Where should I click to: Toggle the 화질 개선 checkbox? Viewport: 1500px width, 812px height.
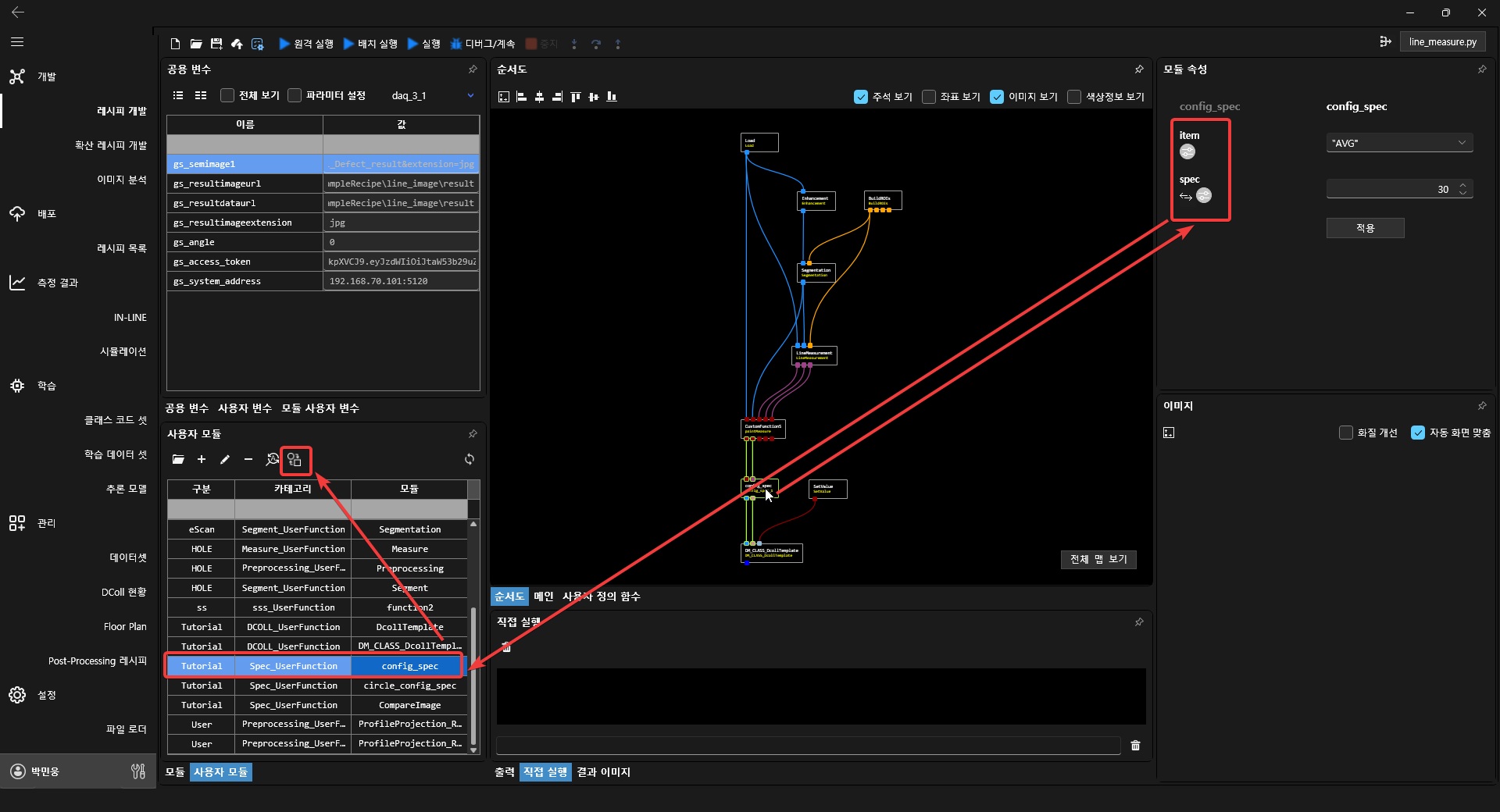1345,433
